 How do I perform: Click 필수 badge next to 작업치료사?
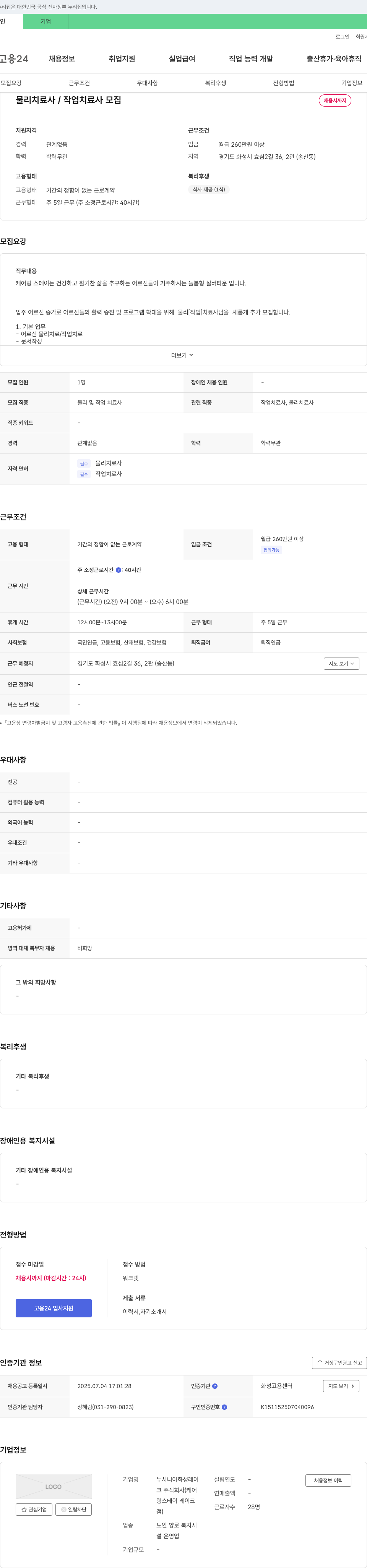point(84,474)
